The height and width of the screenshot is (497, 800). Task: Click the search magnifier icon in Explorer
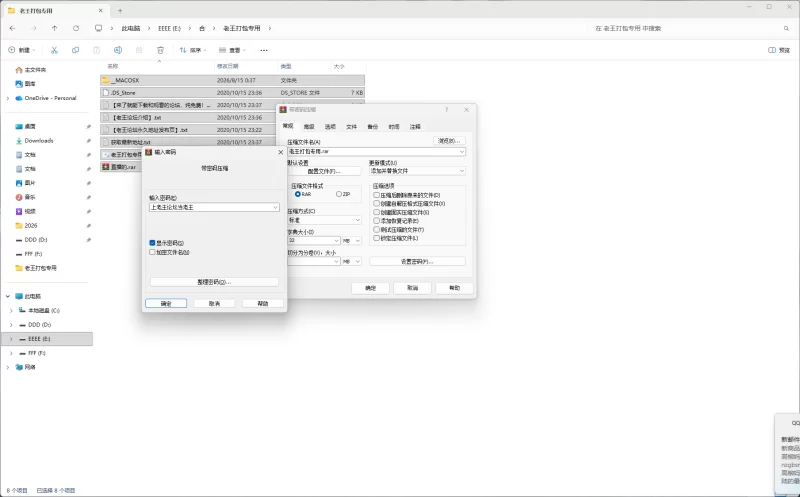(x=786, y=28)
